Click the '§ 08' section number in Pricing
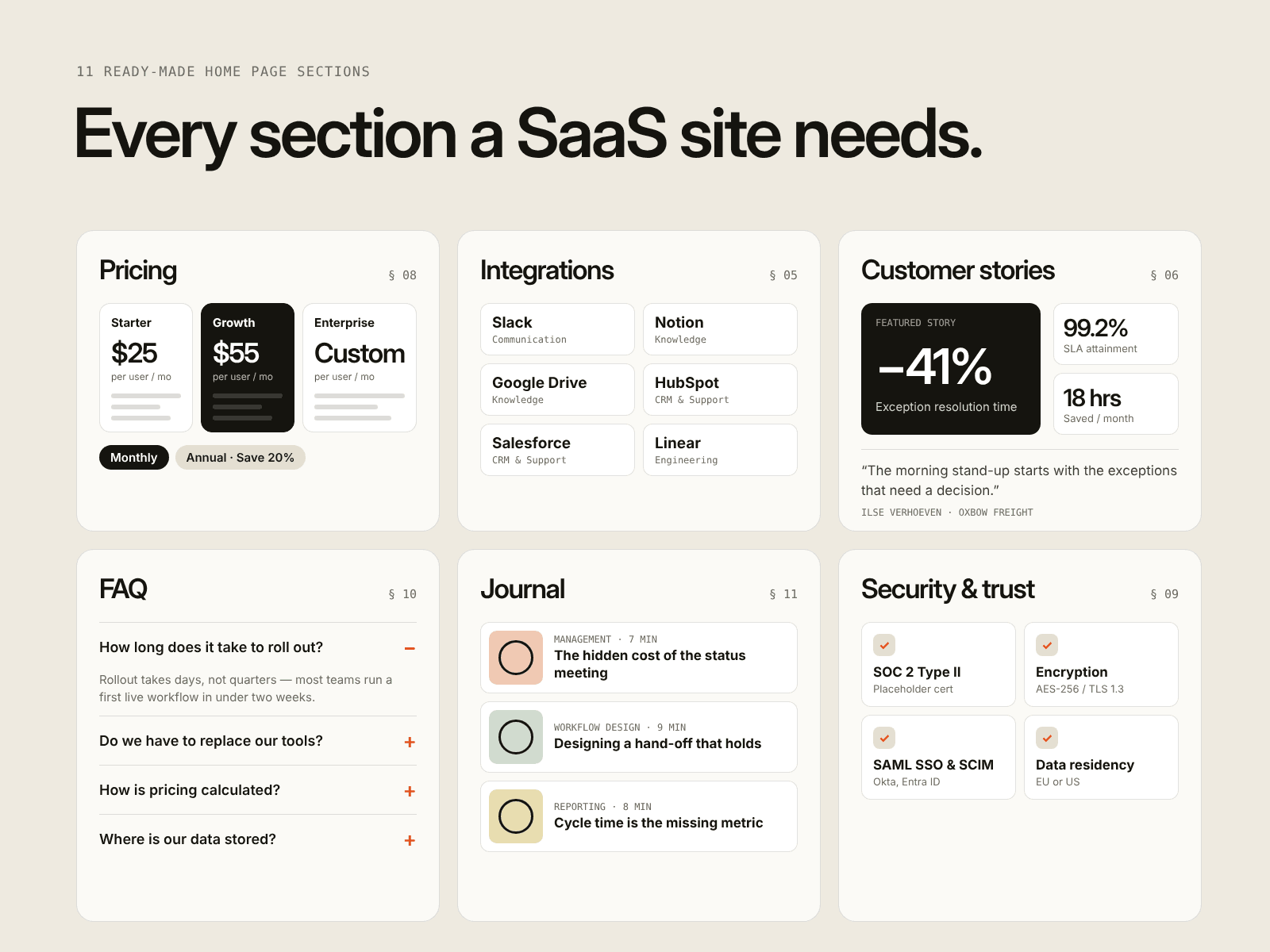 402,275
